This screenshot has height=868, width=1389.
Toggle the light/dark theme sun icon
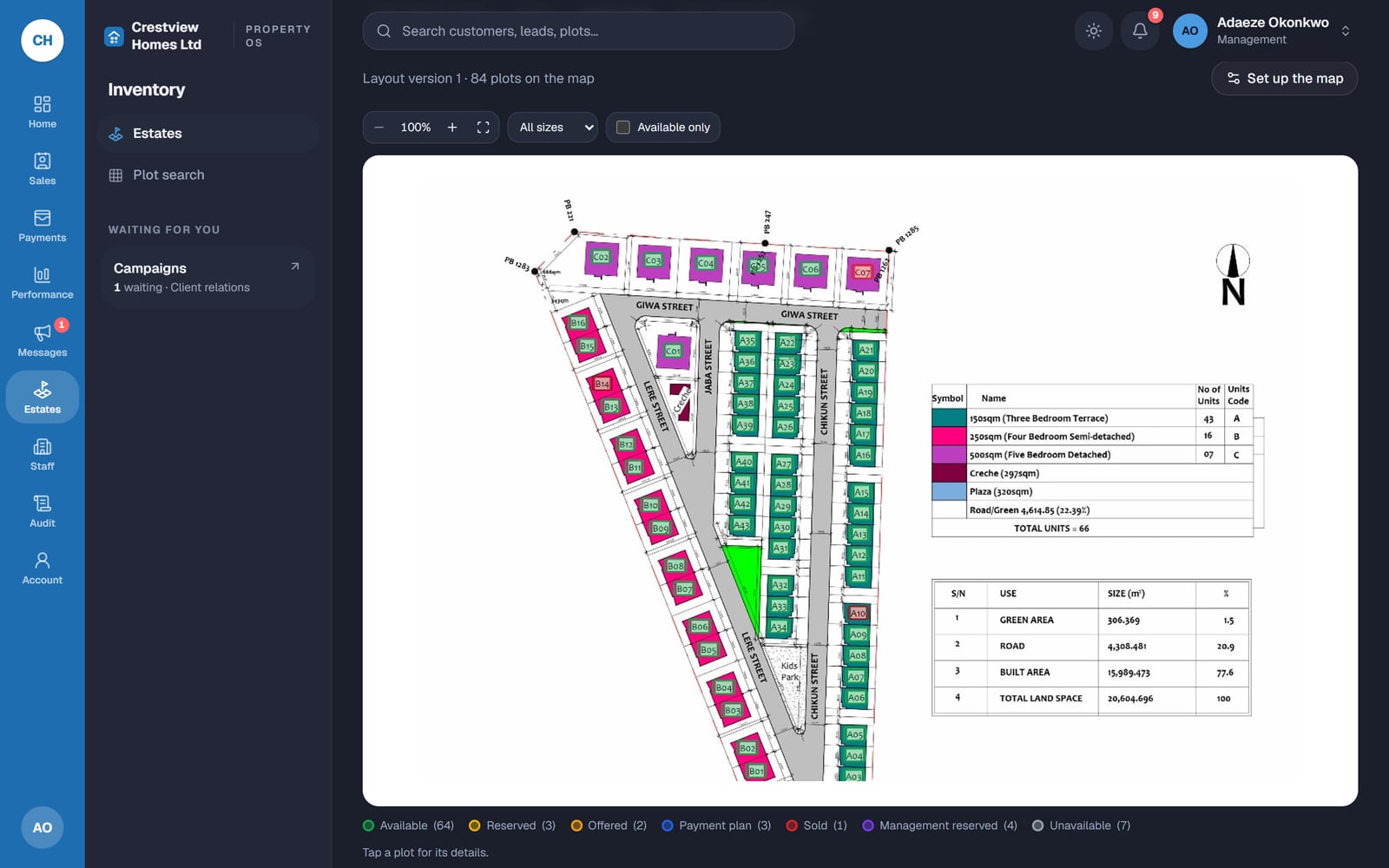(1094, 31)
